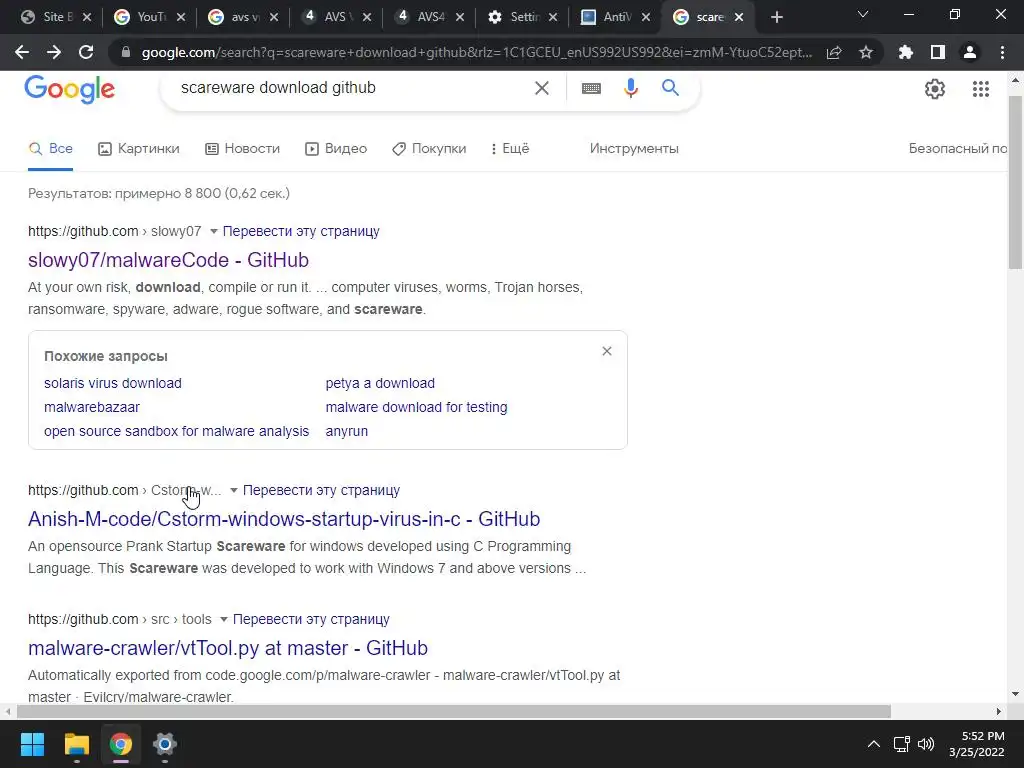Open the on-screen keyboard input tool
This screenshot has width=1024, height=768.
click(591, 88)
